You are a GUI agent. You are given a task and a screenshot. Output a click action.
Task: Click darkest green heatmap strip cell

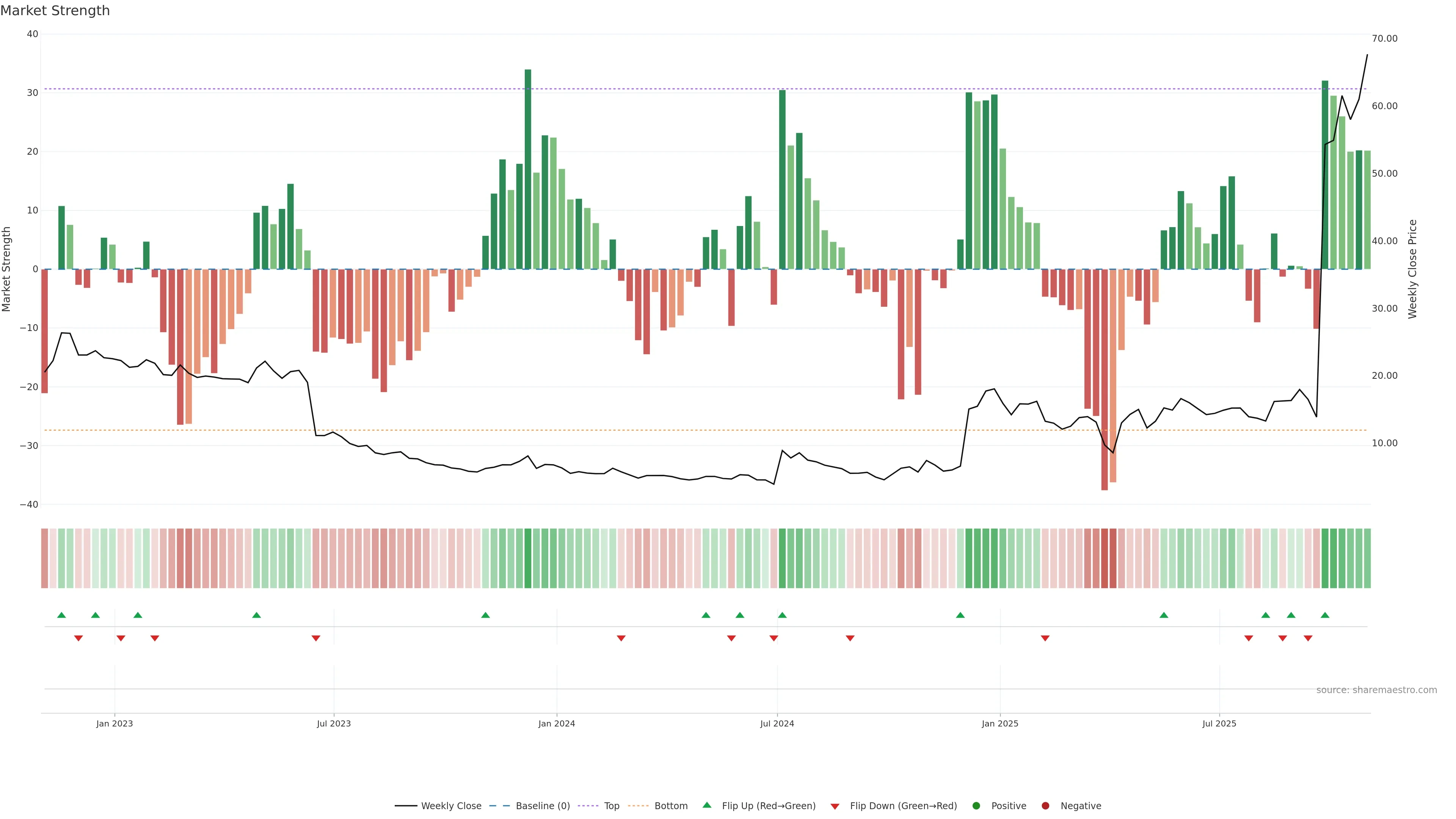[x=528, y=559]
